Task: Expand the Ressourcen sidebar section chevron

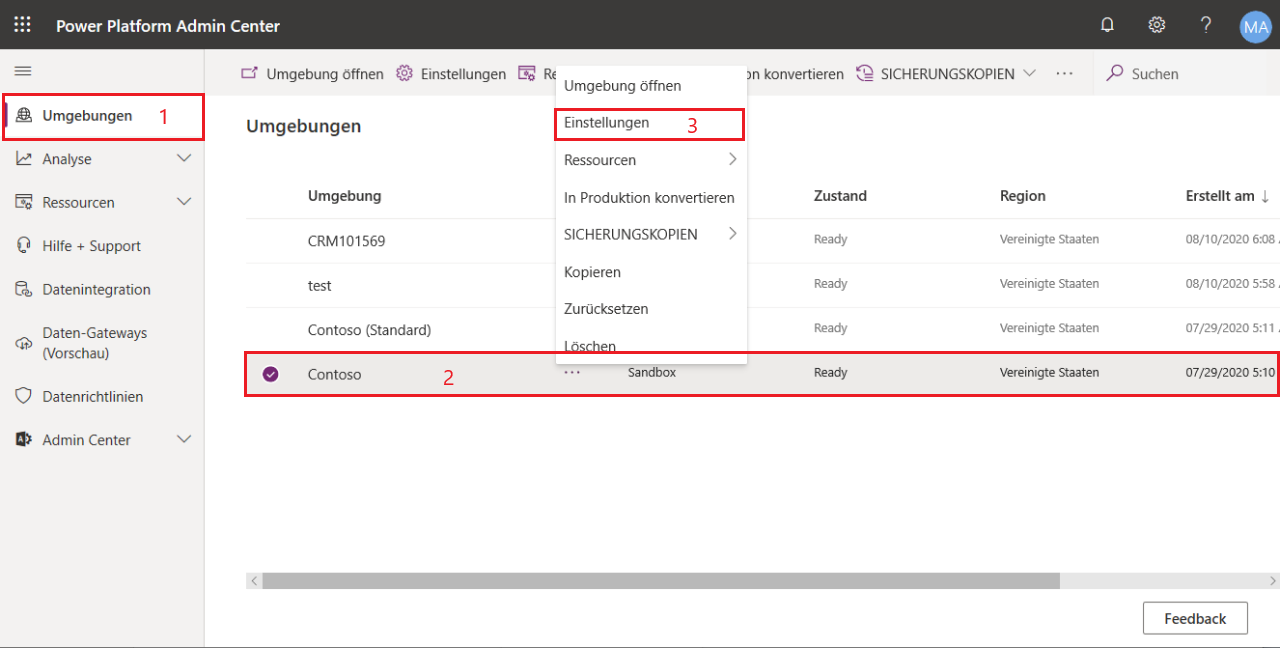Action: [184, 201]
